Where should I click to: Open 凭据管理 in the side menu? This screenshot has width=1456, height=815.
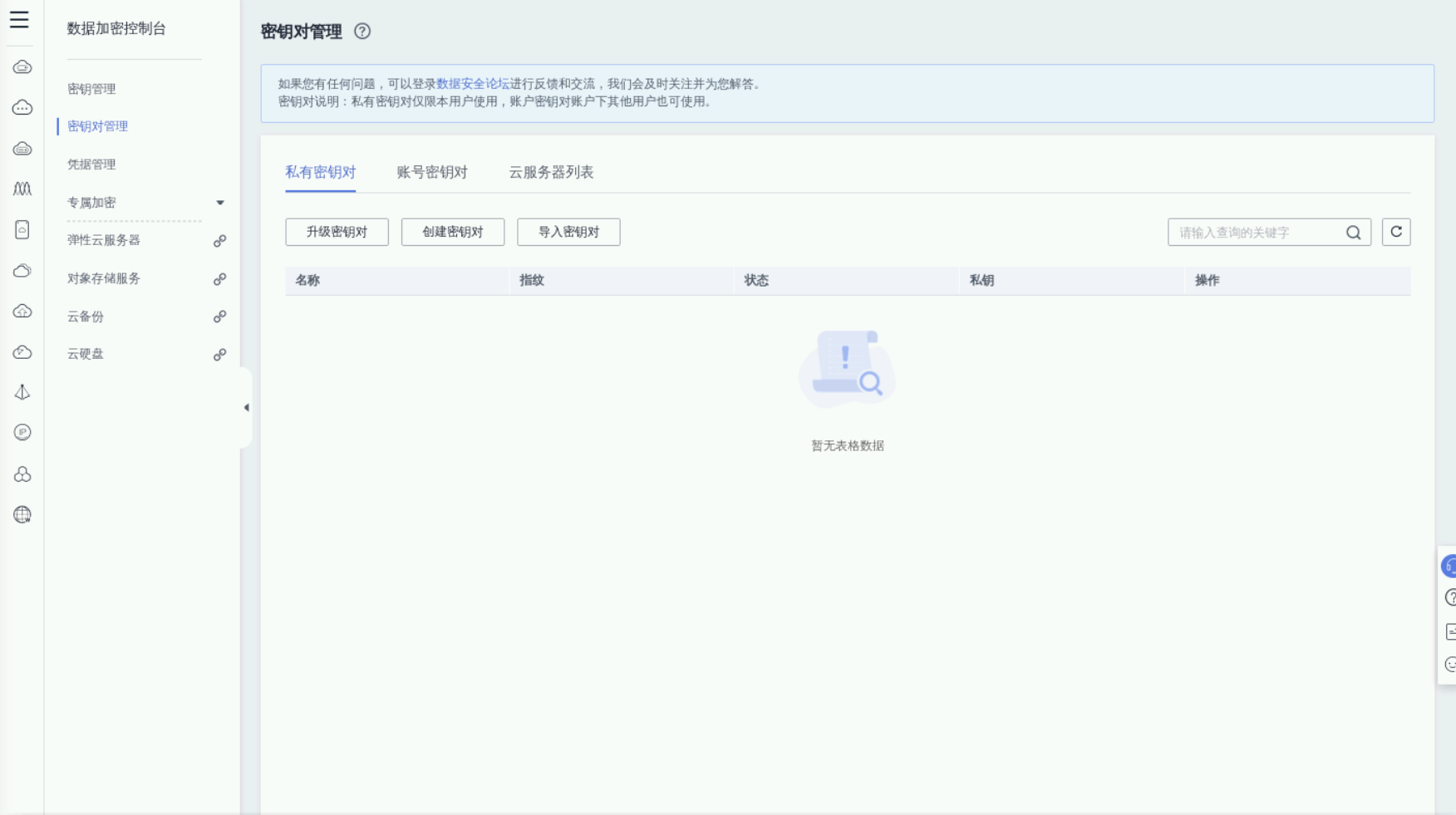point(91,164)
